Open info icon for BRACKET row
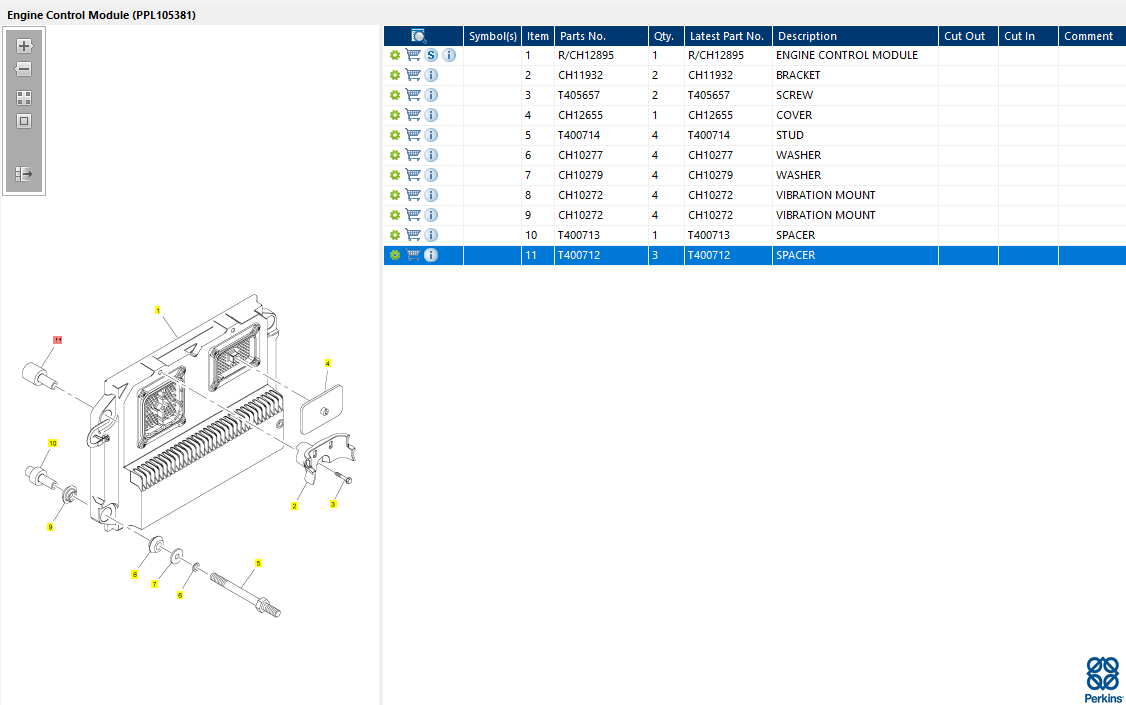This screenshot has width=1126, height=705. (431, 75)
